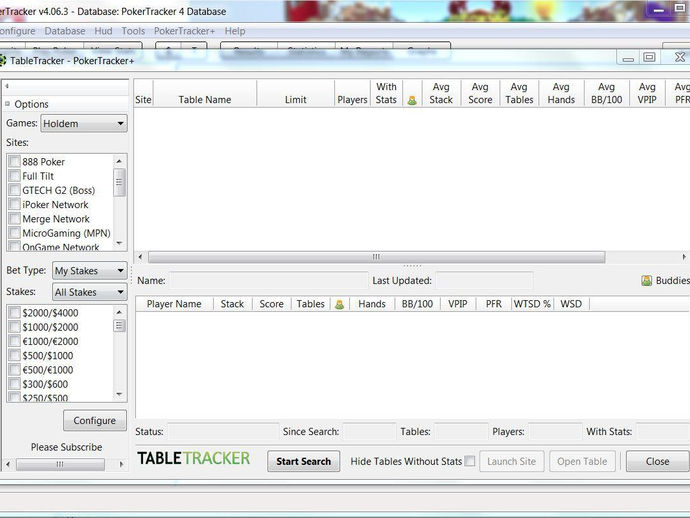Image resolution: width=690 pixels, height=518 pixels.
Task: Click the stakes list scrollbar thumb
Action: tap(119, 326)
